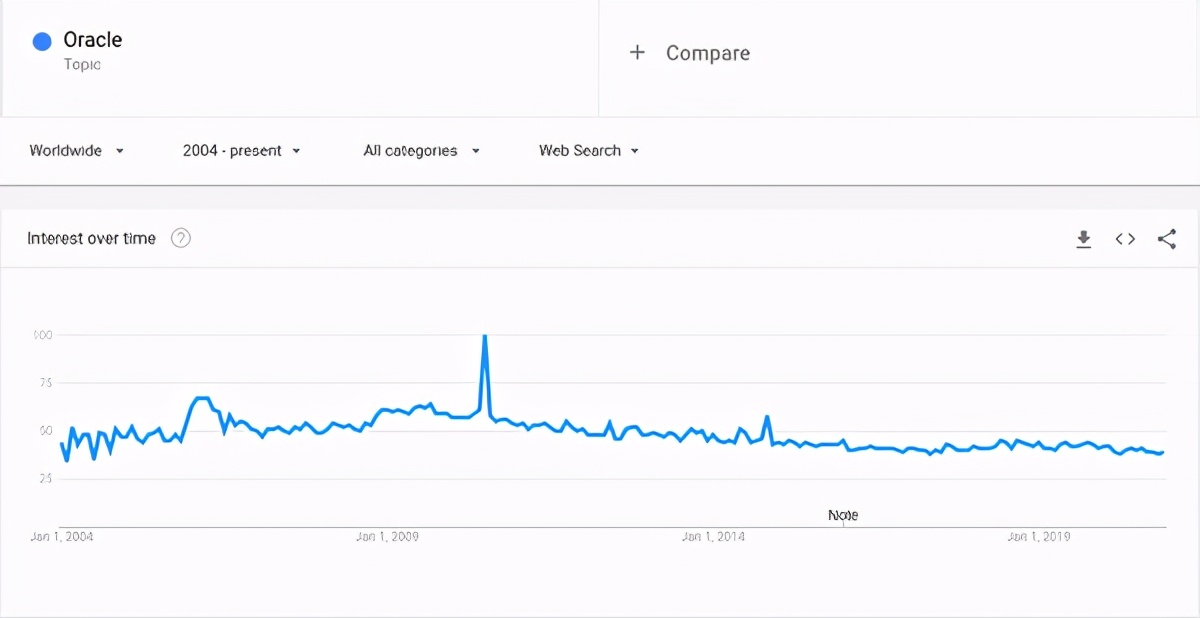Viewport: 1200px width, 618px height.
Task: Click the blue Oracle color dot
Action: click(x=42, y=41)
